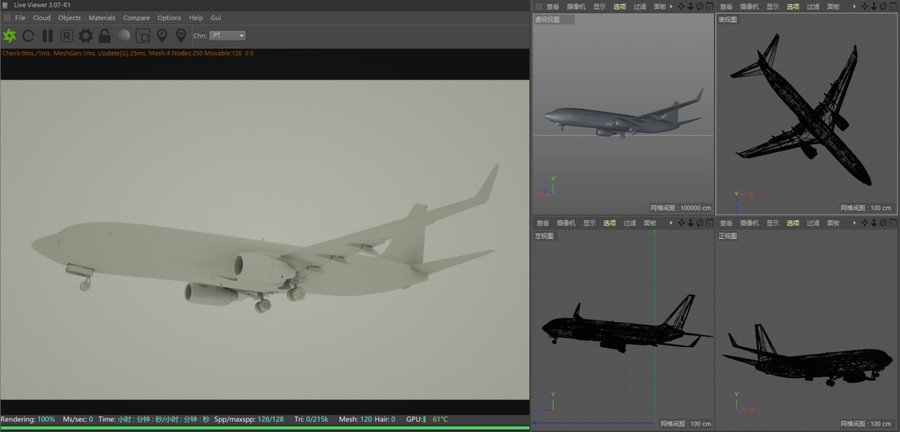Expand the small arrow in side-view viewport menu bar
This screenshot has height=432, width=900.
(x=671, y=223)
